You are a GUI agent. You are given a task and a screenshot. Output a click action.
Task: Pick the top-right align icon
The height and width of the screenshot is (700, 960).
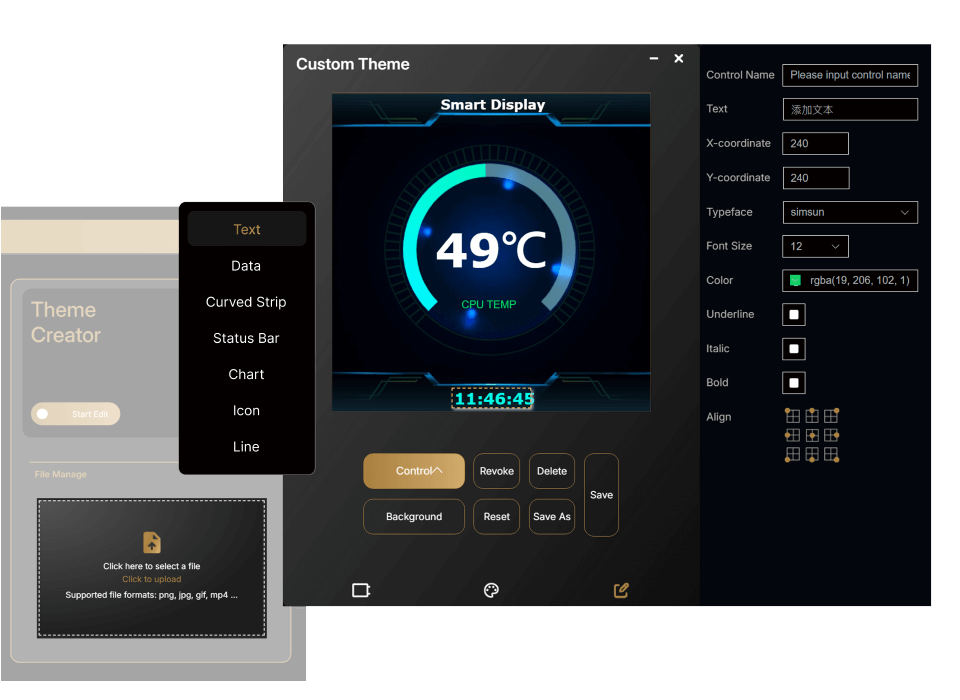831,416
